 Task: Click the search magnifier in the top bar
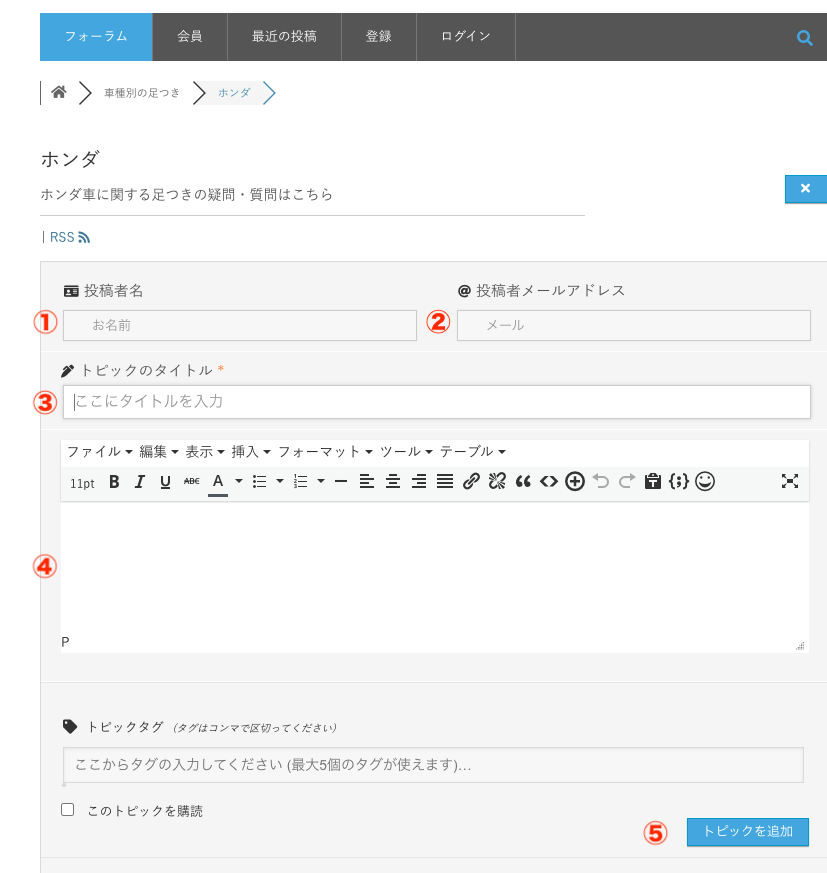point(804,38)
